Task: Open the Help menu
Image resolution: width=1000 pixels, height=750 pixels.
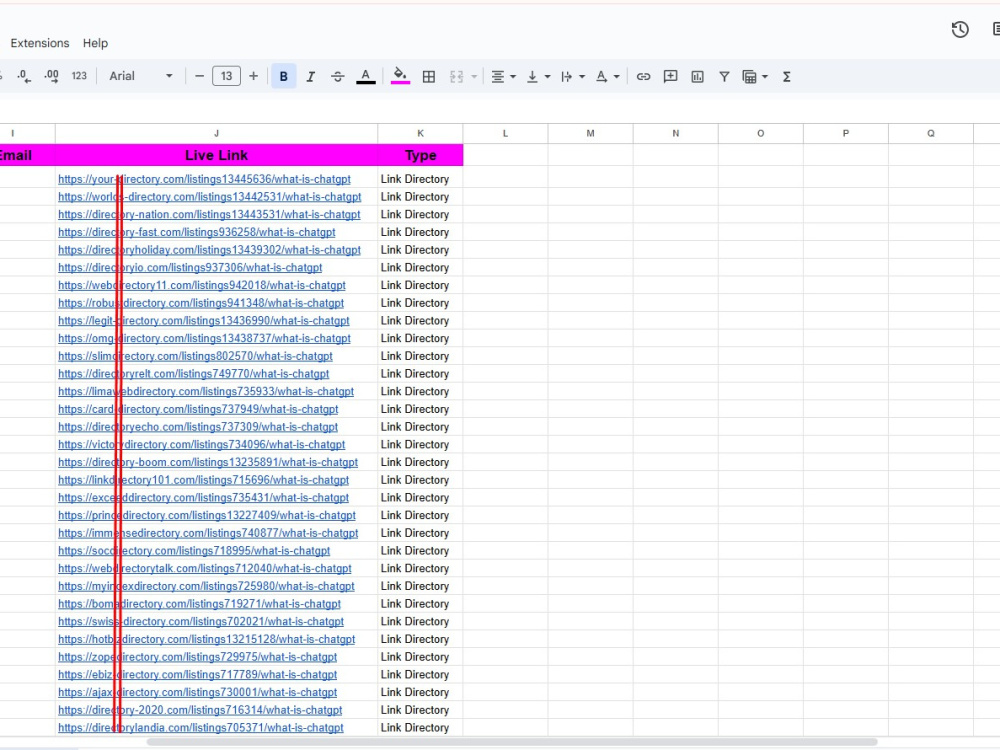Action: (95, 43)
